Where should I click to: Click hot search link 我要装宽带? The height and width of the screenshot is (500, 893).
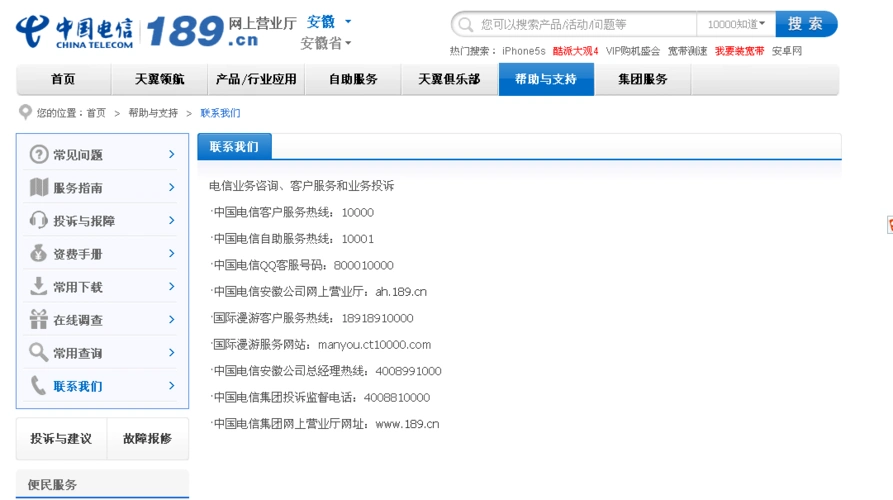pos(739,51)
